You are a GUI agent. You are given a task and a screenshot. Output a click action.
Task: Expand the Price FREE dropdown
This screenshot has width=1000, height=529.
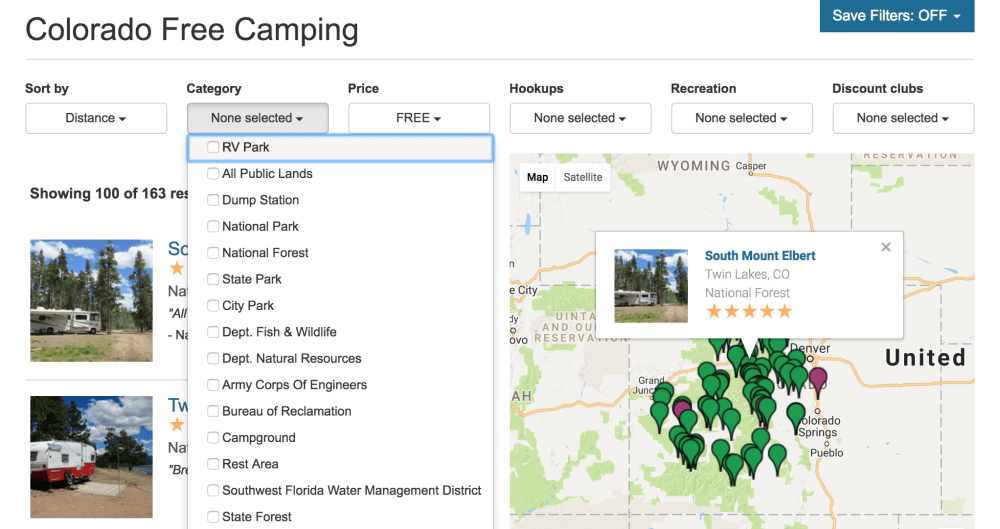coord(418,118)
